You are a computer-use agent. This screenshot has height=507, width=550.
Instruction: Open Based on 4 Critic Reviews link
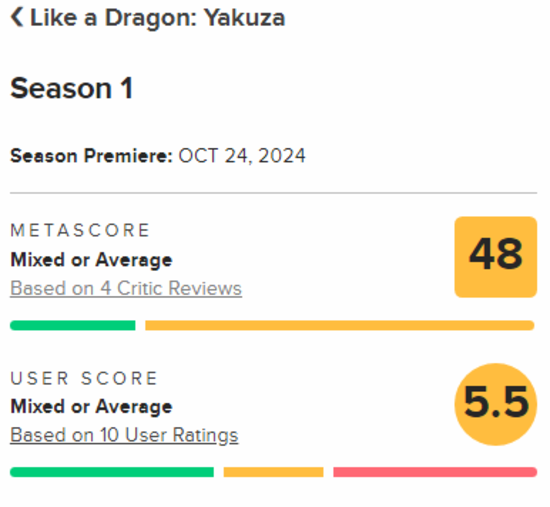[x=126, y=289]
